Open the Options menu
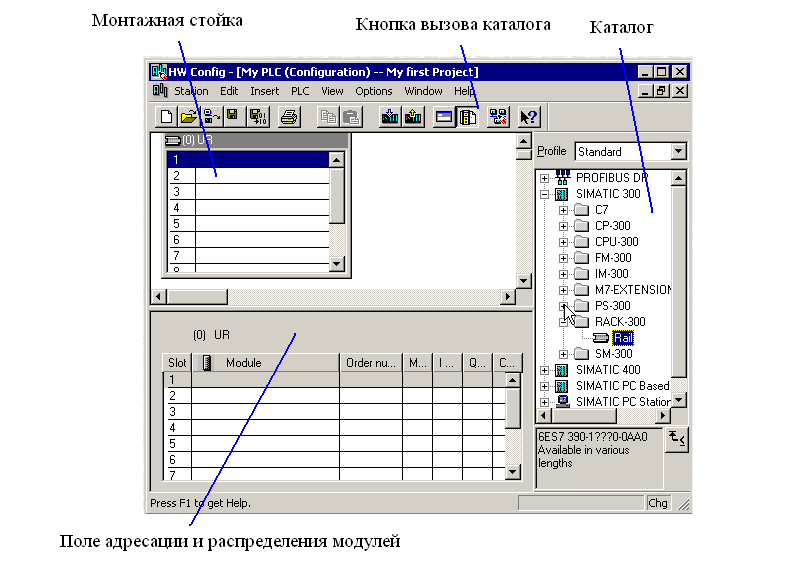The width and height of the screenshot is (806, 575). (x=374, y=91)
